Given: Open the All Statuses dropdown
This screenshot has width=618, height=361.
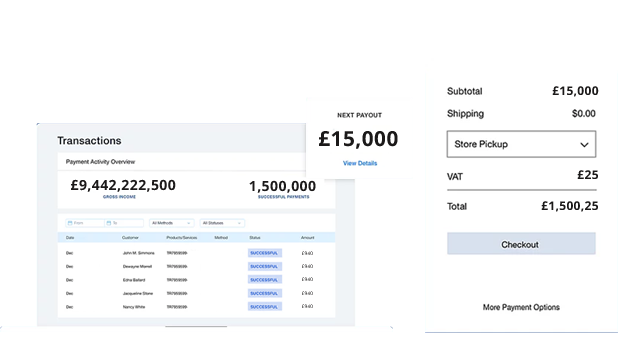Looking at the screenshot, I should click(222, 223).
